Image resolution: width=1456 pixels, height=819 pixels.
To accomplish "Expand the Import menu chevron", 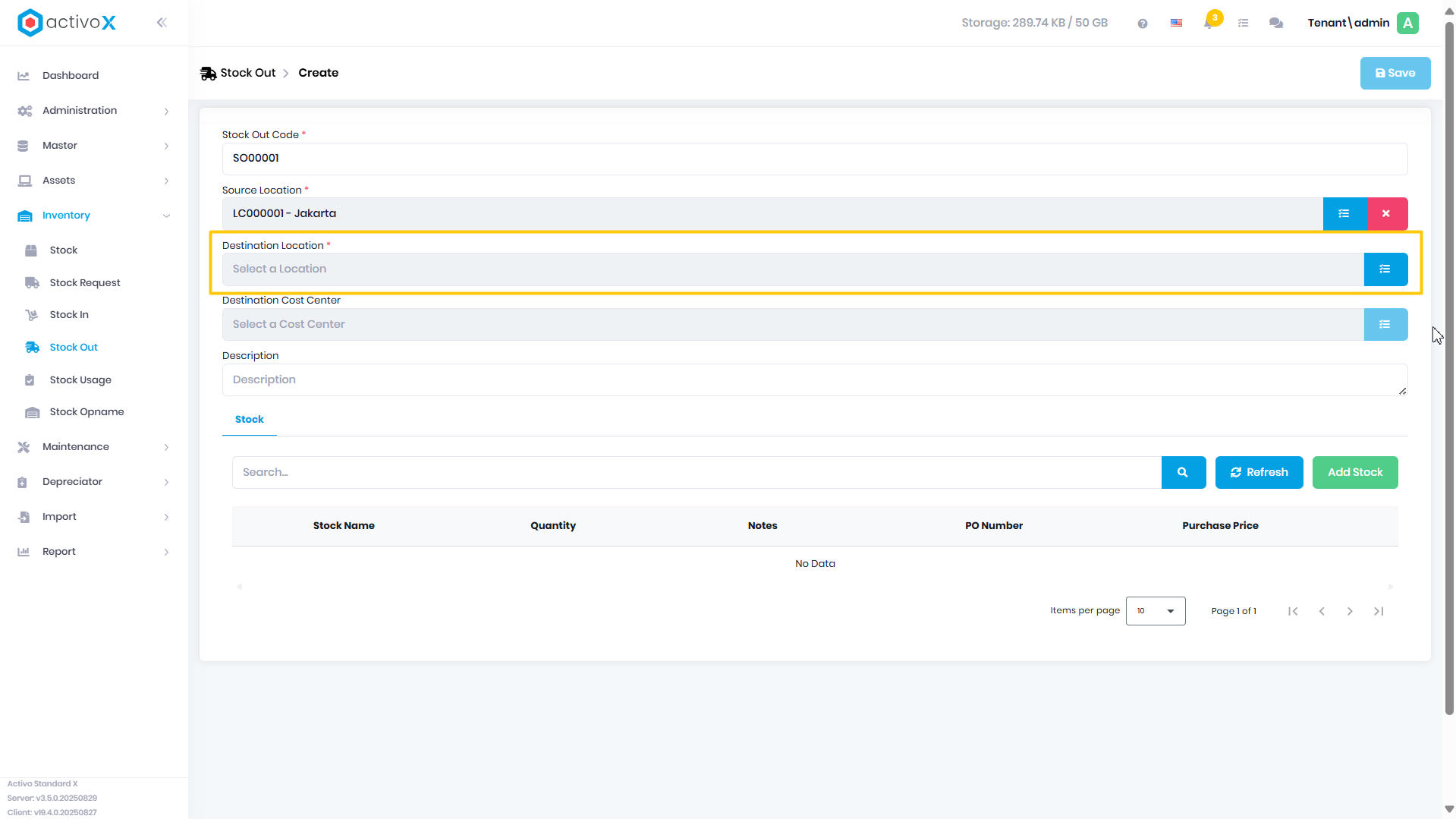I will tap(166, 517).
